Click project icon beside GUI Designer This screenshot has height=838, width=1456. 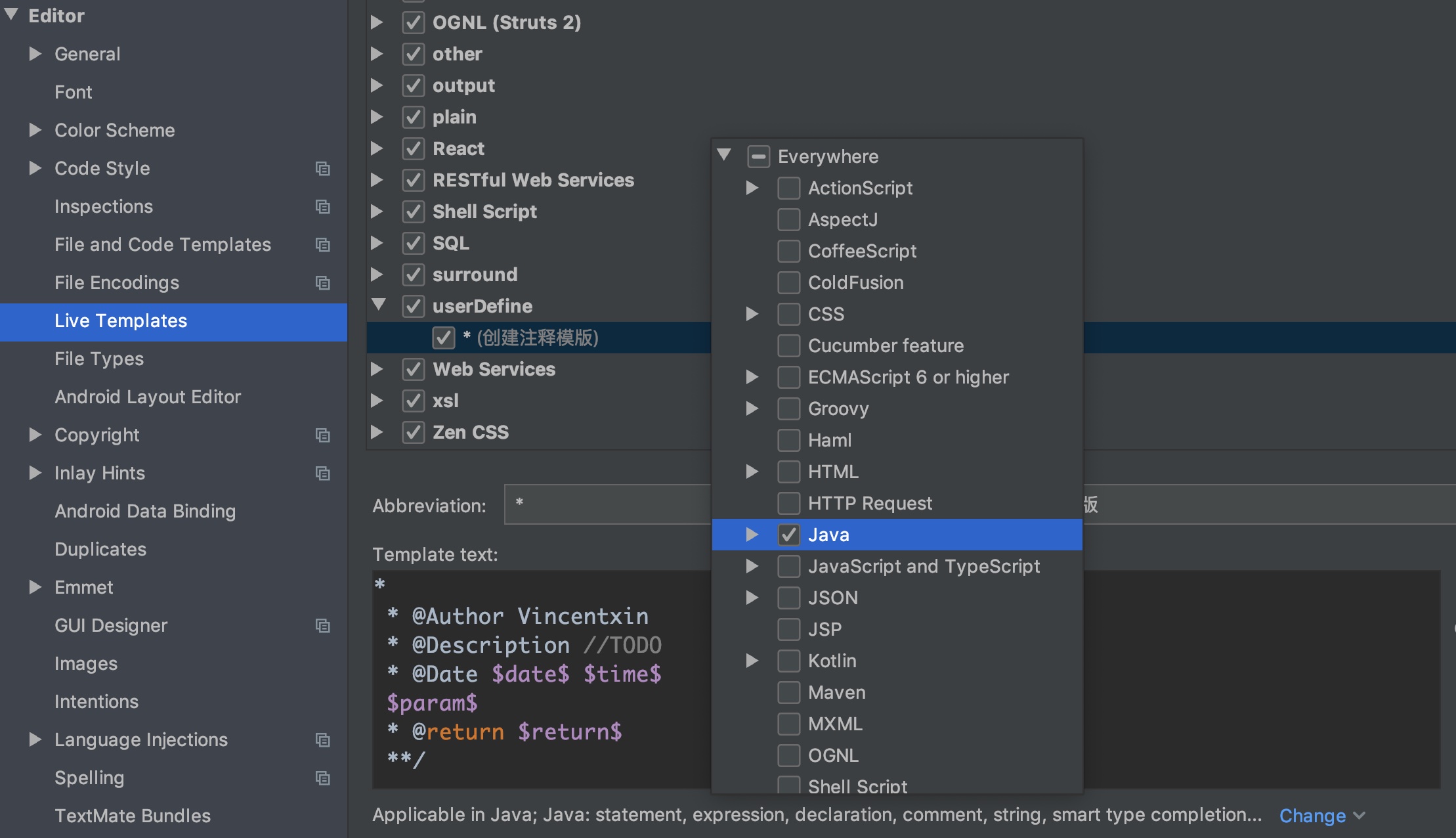coord(322,626)
